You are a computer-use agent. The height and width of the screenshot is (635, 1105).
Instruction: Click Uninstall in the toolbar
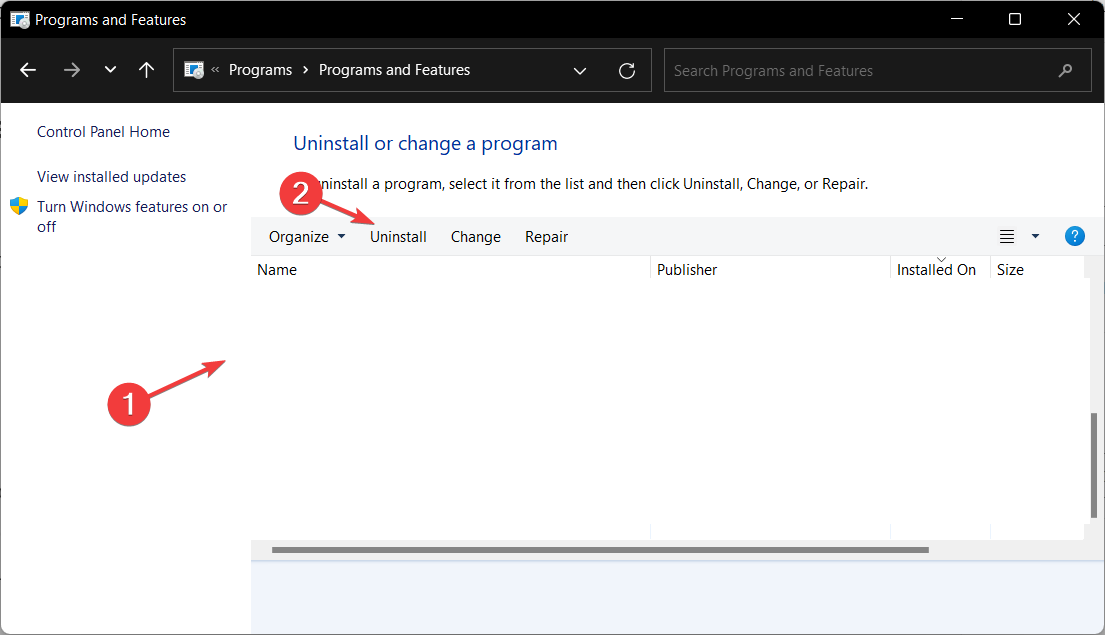click(398, 237)
